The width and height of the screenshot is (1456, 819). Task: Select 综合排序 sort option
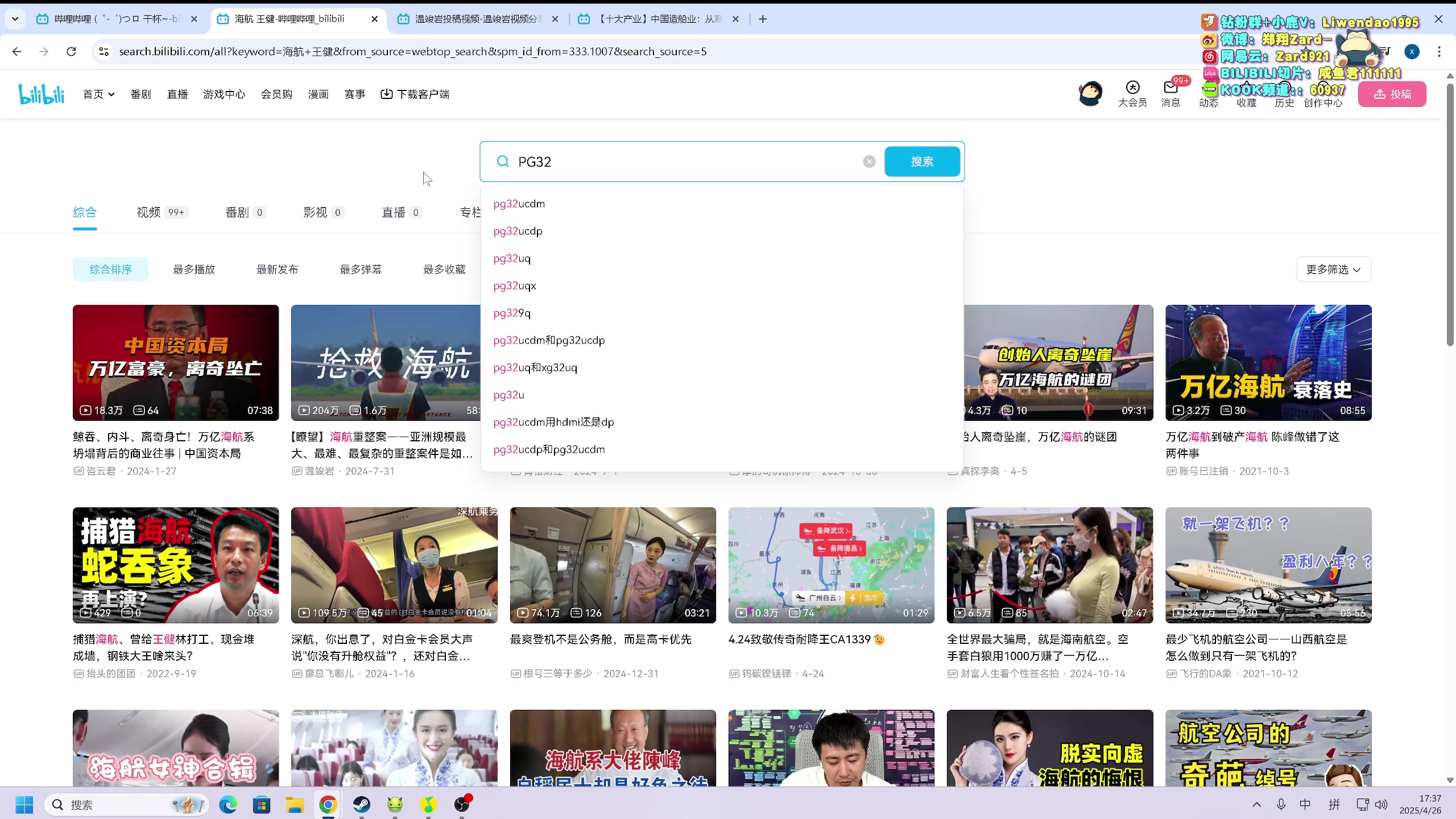(110, 269)
